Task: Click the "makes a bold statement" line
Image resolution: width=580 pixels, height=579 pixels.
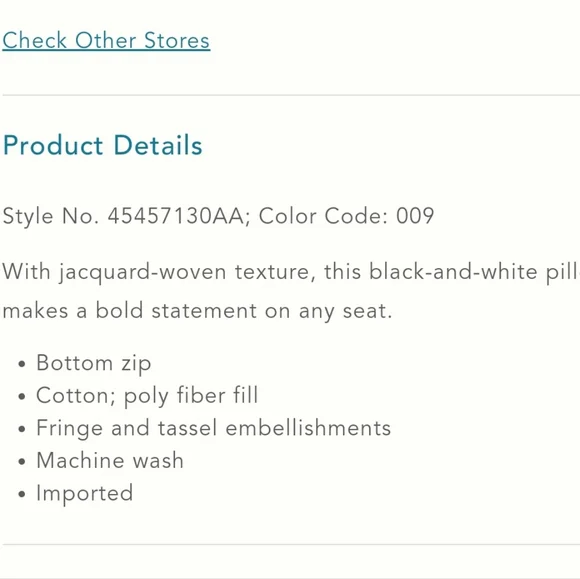Action: click(x=197, y=311)
